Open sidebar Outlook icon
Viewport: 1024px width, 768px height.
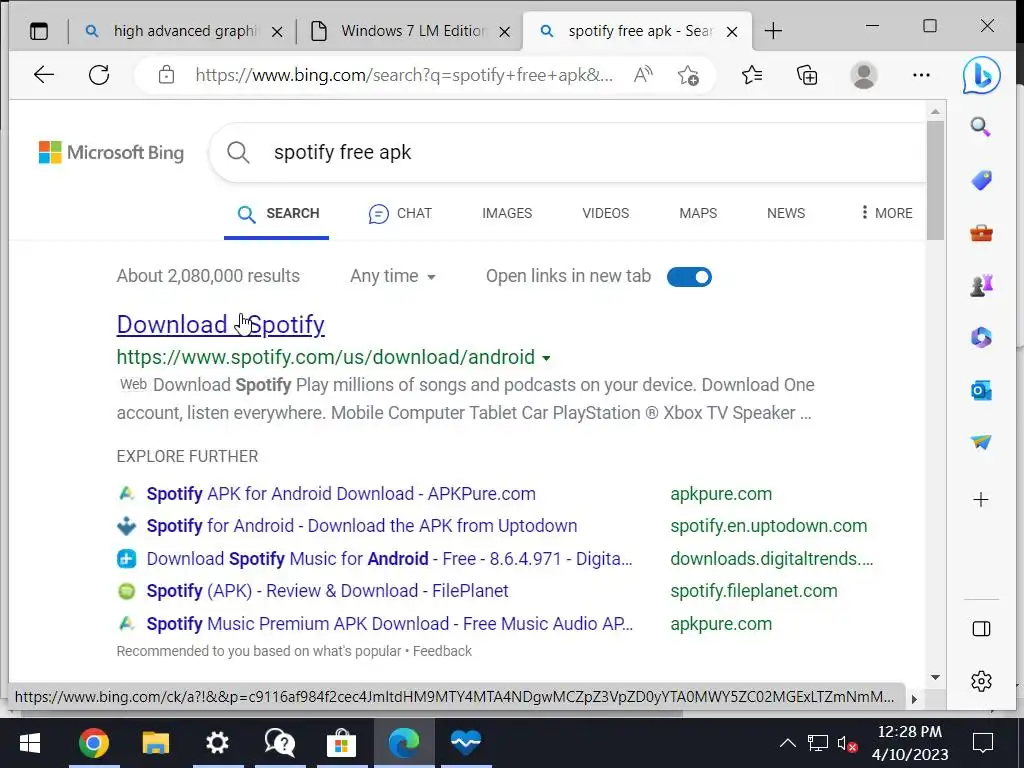pos(981,391)
